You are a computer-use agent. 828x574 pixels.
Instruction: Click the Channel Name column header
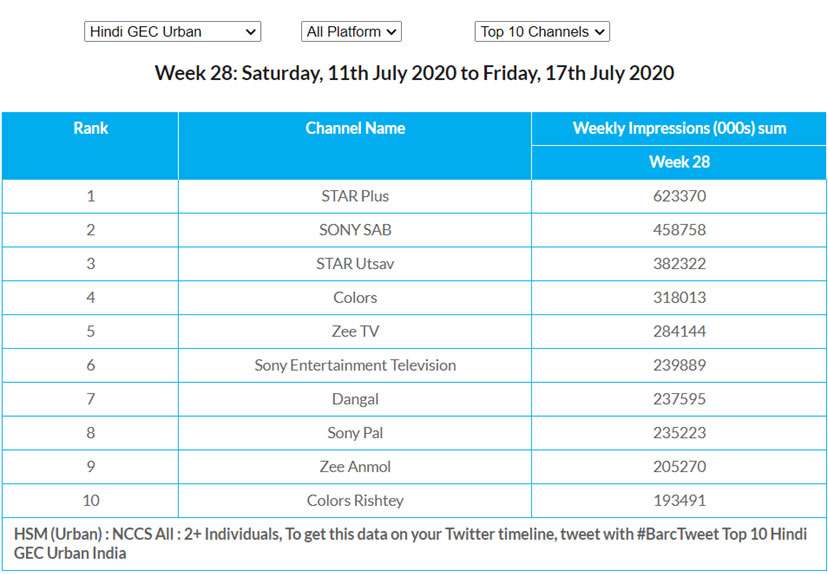click(355, 128)
